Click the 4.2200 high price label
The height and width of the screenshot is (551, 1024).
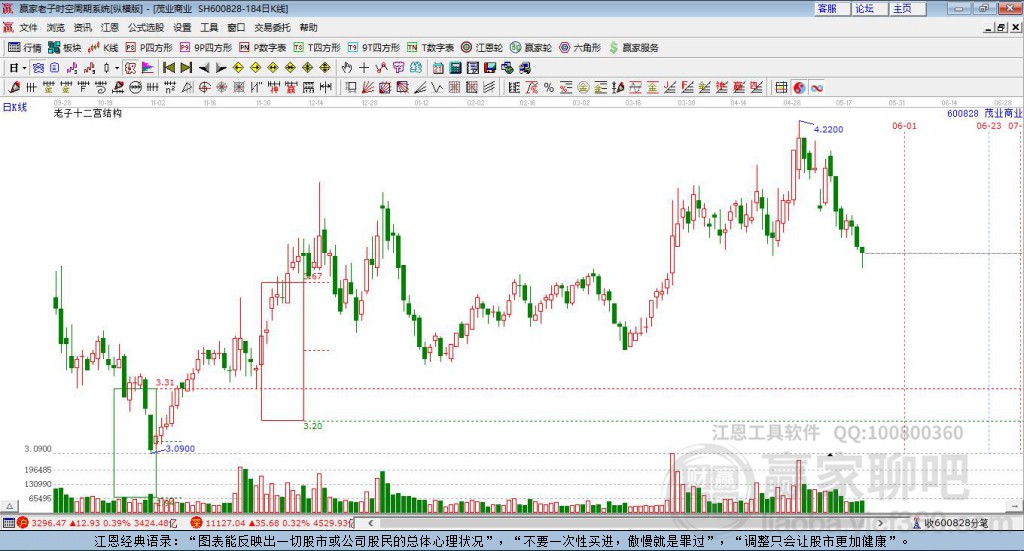pyautogui.click(x=828, y=129)
